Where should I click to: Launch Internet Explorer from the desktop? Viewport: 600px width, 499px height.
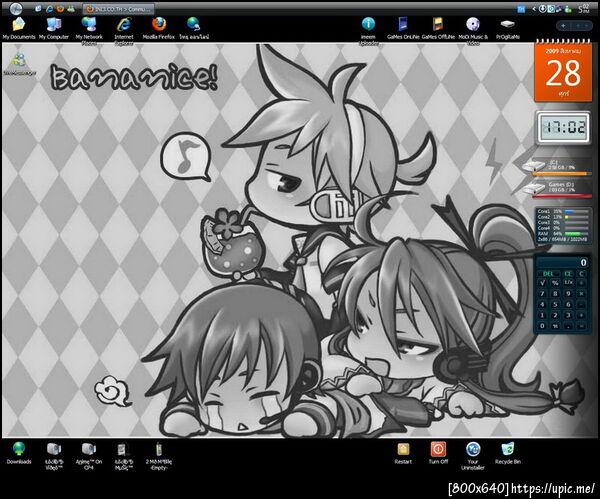coord(124,24)
